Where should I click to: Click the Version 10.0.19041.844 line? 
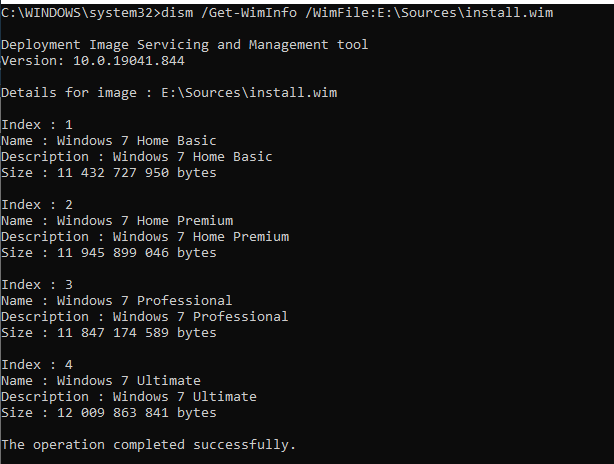(93, 61)
